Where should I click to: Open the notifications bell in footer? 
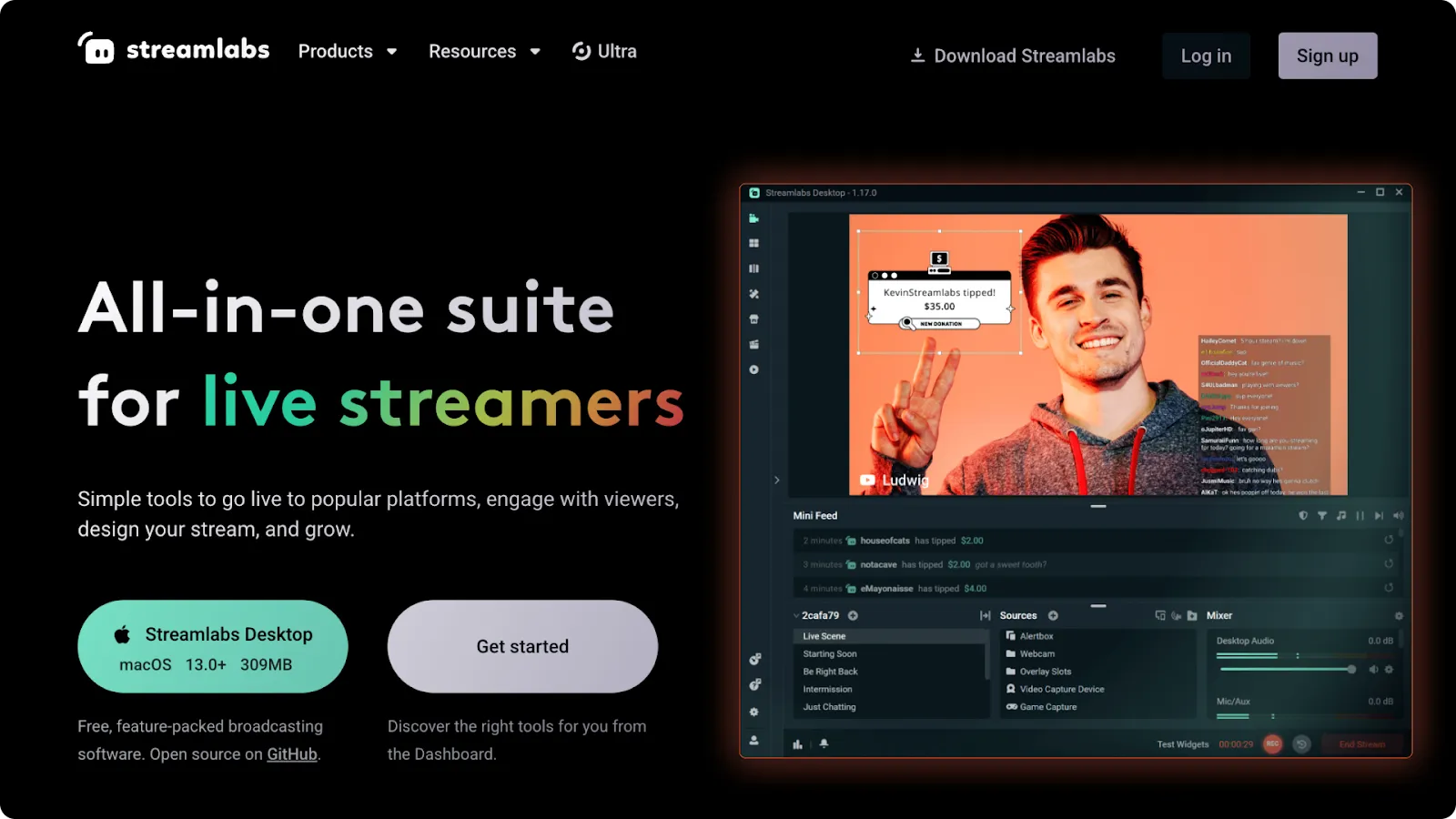[x=824, y=743]
